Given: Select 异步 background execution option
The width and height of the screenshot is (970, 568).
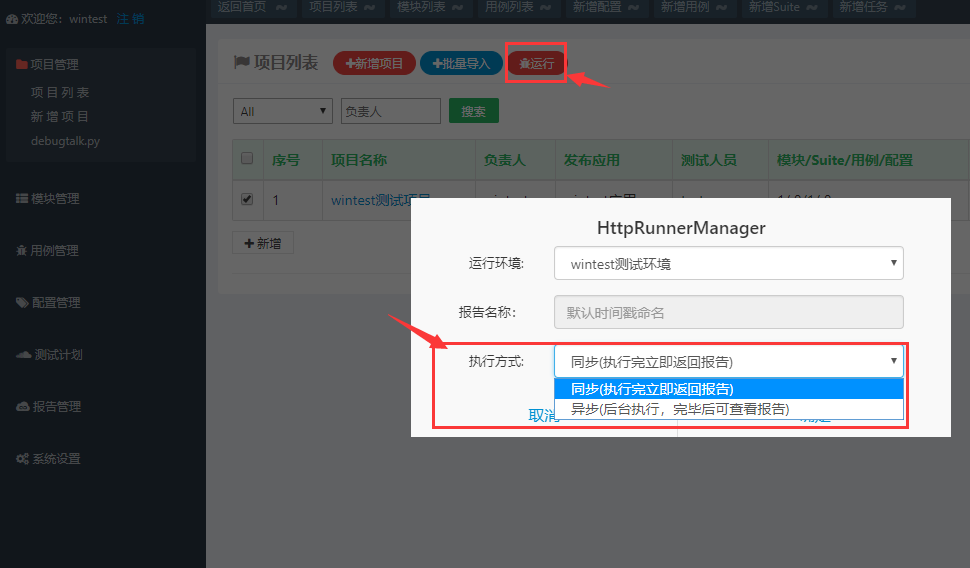Looking at the screenshot, I should (x=680, y=409).
